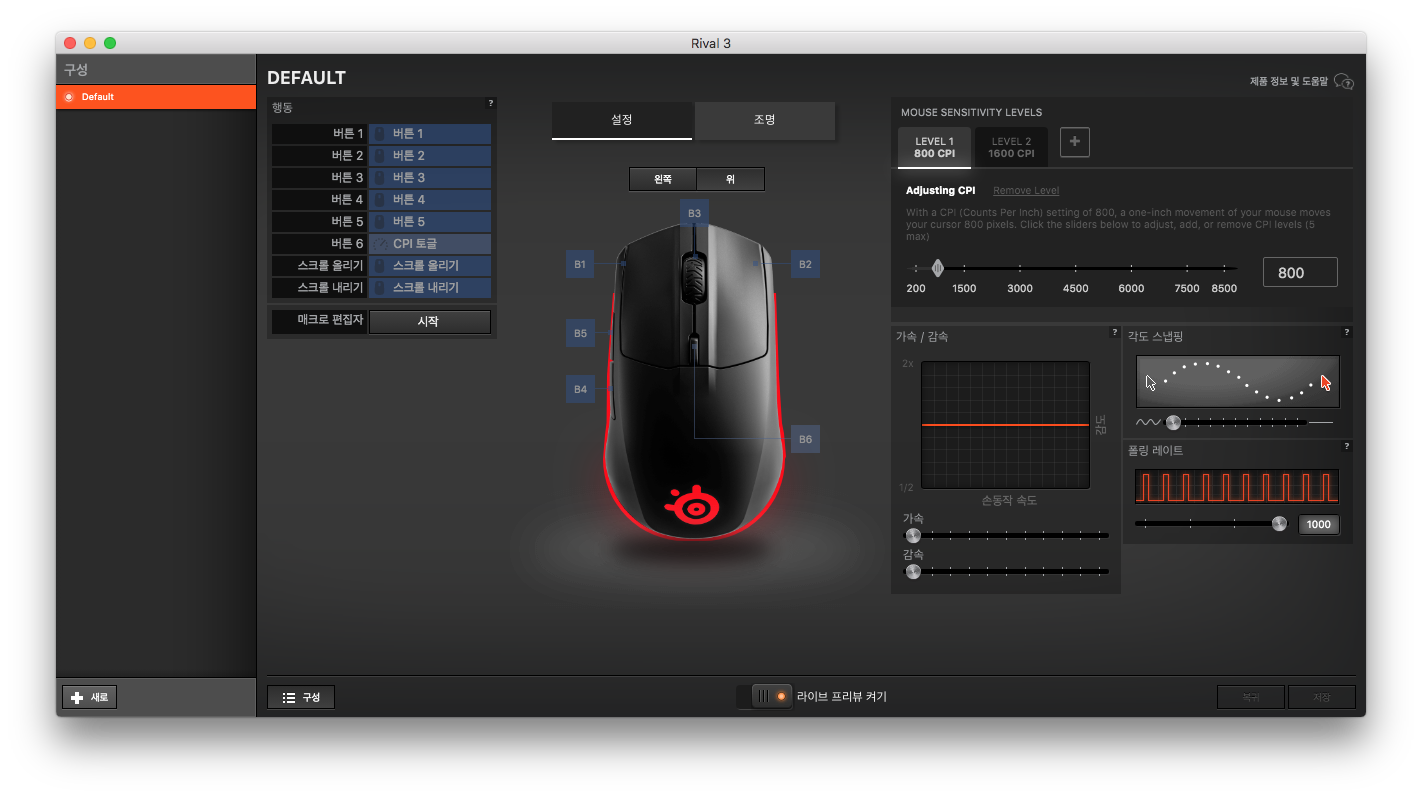Click 버튼 6 label in action list

[319, 243]
